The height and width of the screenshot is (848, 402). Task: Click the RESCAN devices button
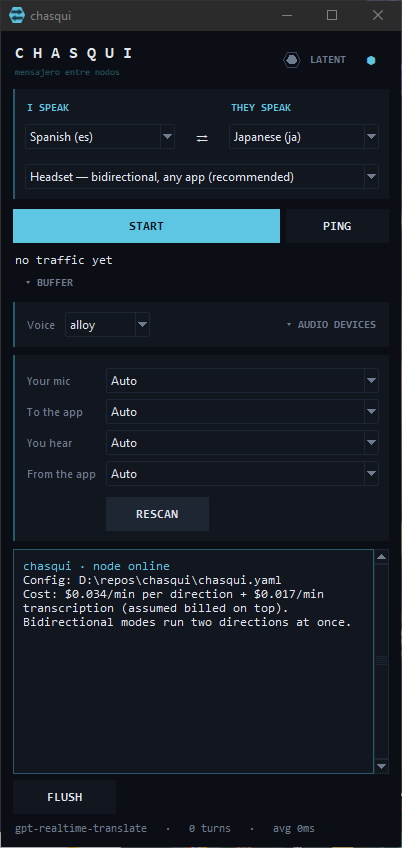tap(157, 514)
